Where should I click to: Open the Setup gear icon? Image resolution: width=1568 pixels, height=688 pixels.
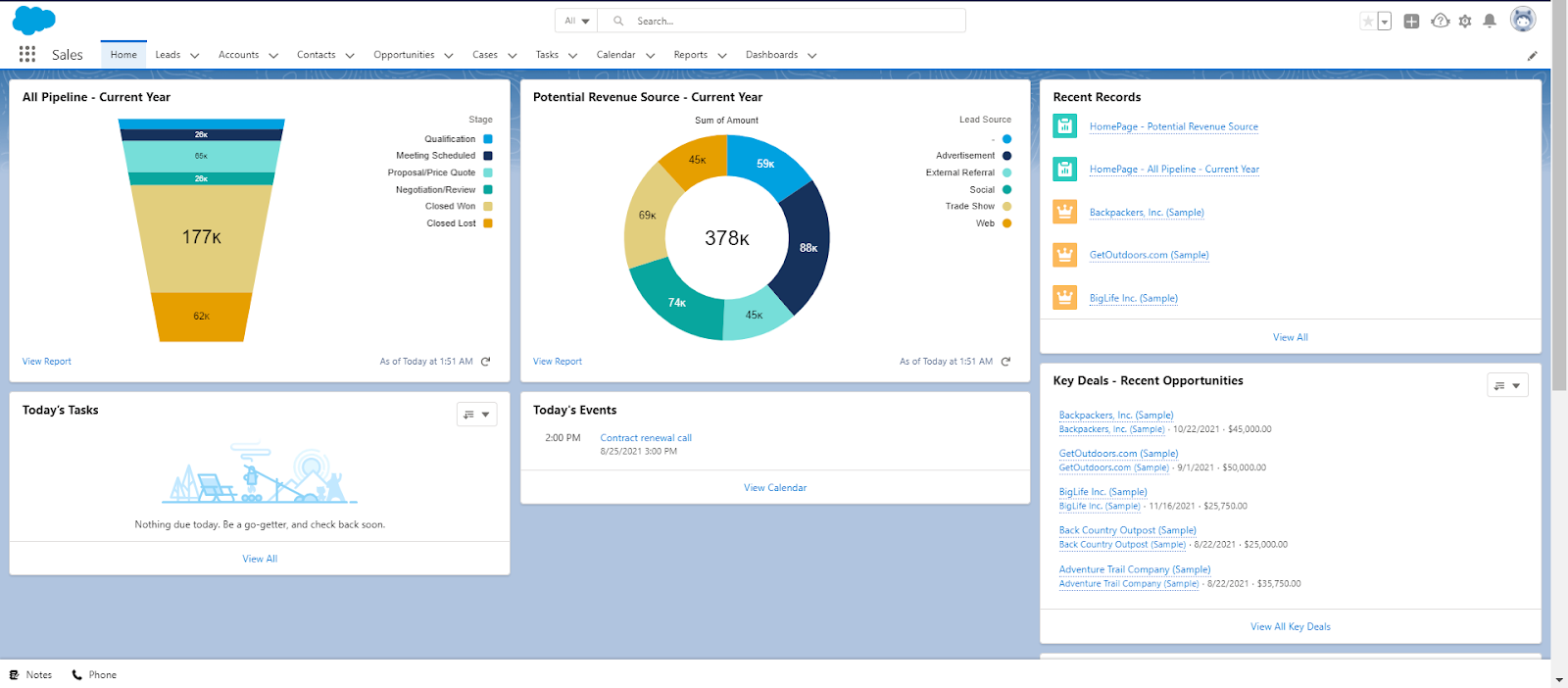click(x=1465, y=22)
